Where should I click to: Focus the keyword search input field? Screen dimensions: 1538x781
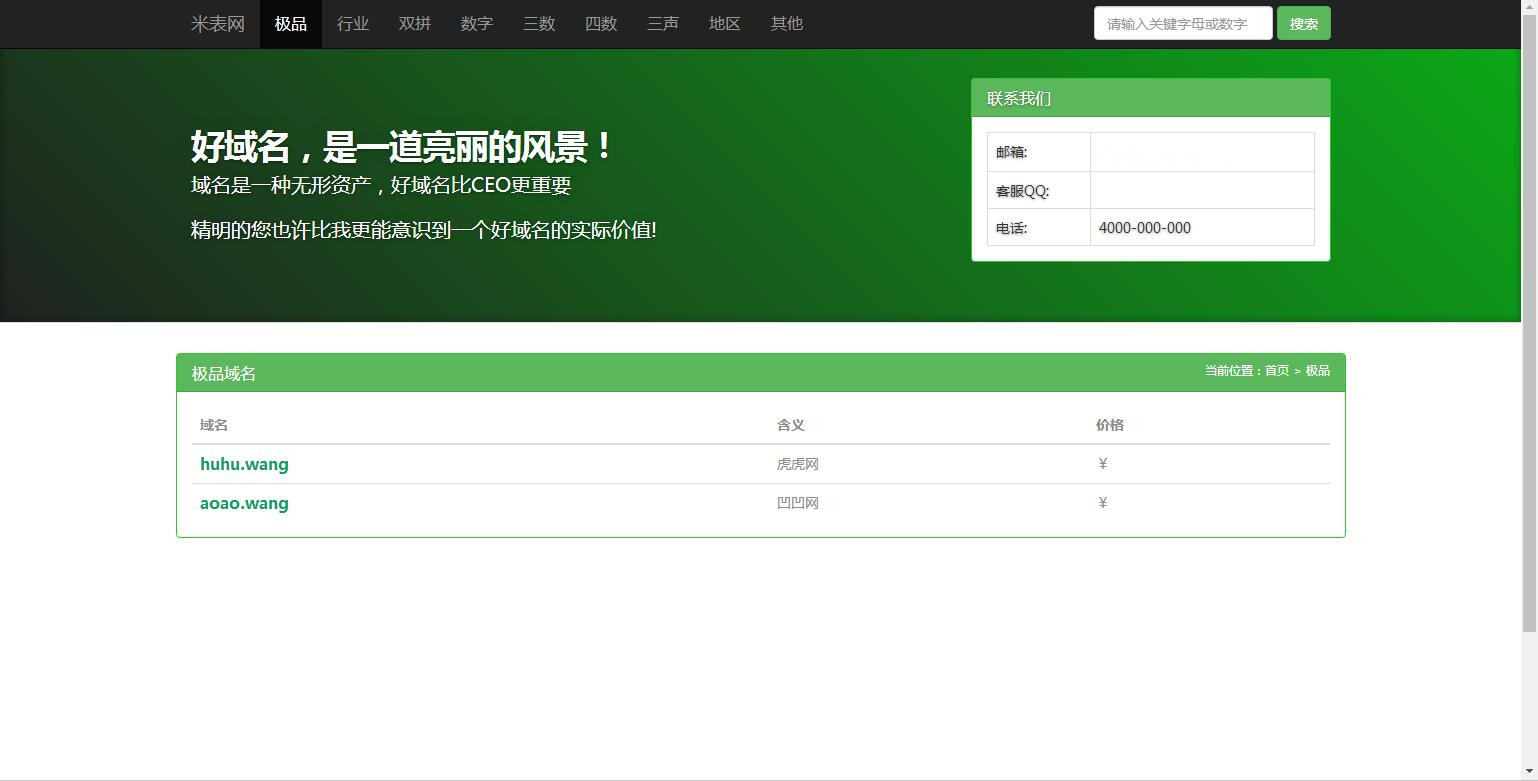pyautogui.click(x=1183, y=24)
